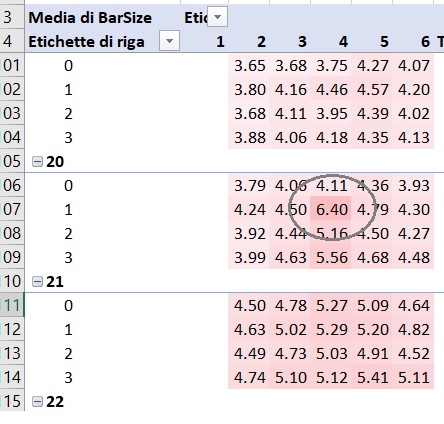Collapse group 21 in the pivot table
This screenshot has height=424, width=444.
tap(37, 282)
